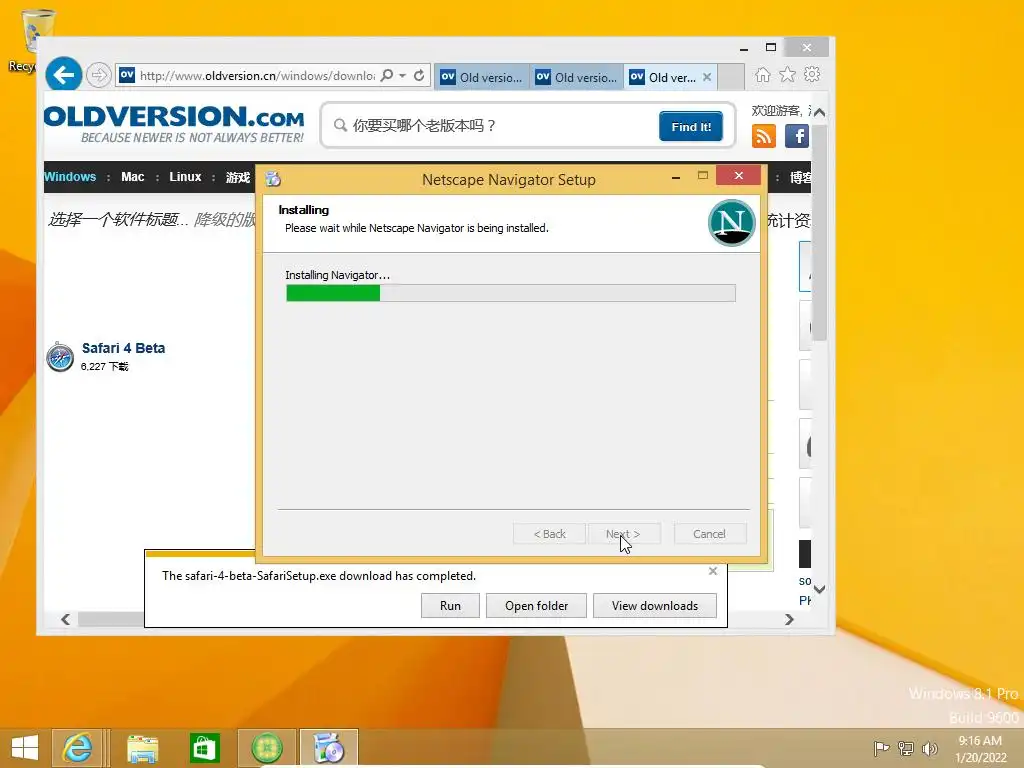
Task: Minimize the Netscape Navigator Setup window
Action: pyautogui.click(x=676, y=176)
